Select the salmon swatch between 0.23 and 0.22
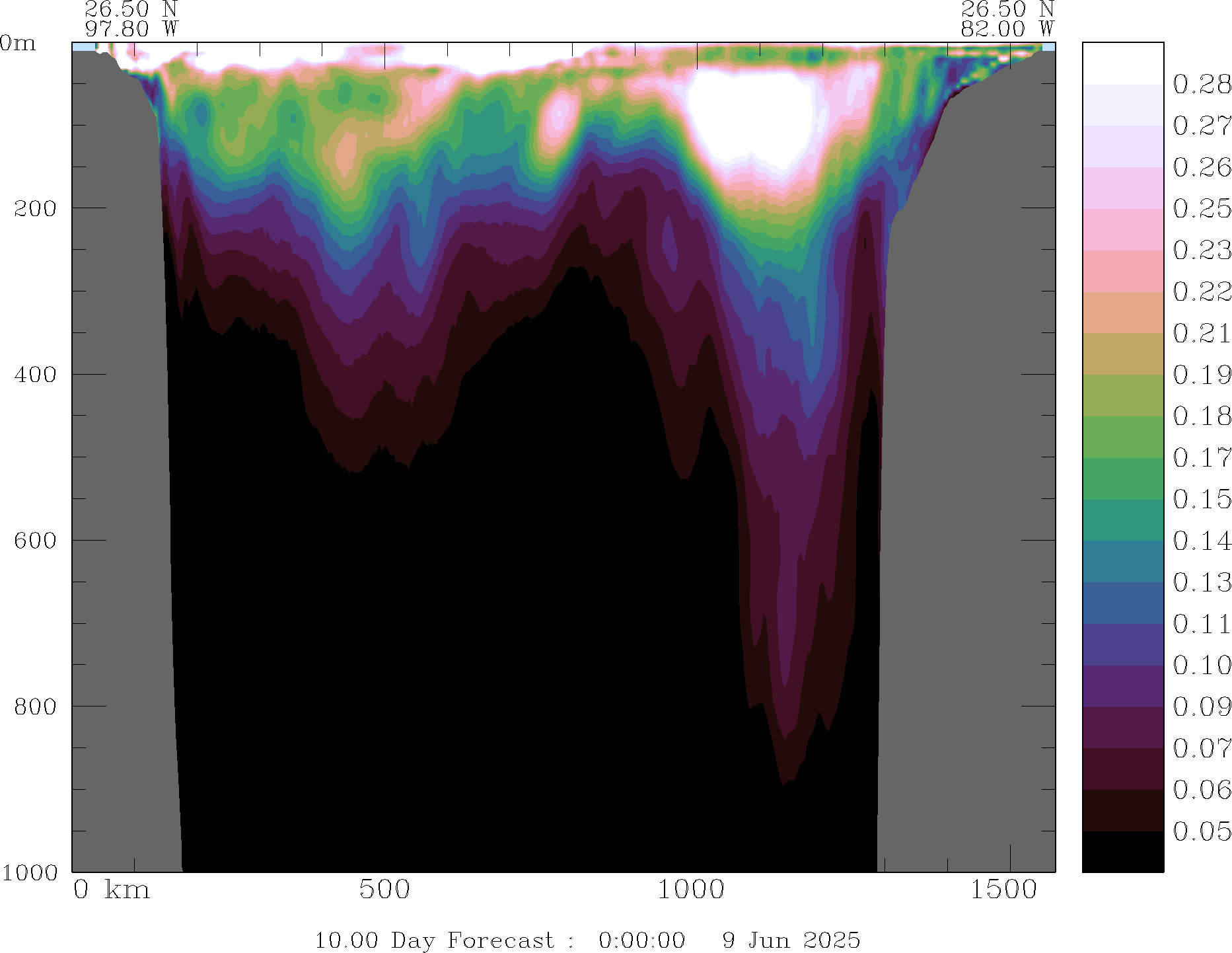The image size is (1232, 953). pos(1122,271)
